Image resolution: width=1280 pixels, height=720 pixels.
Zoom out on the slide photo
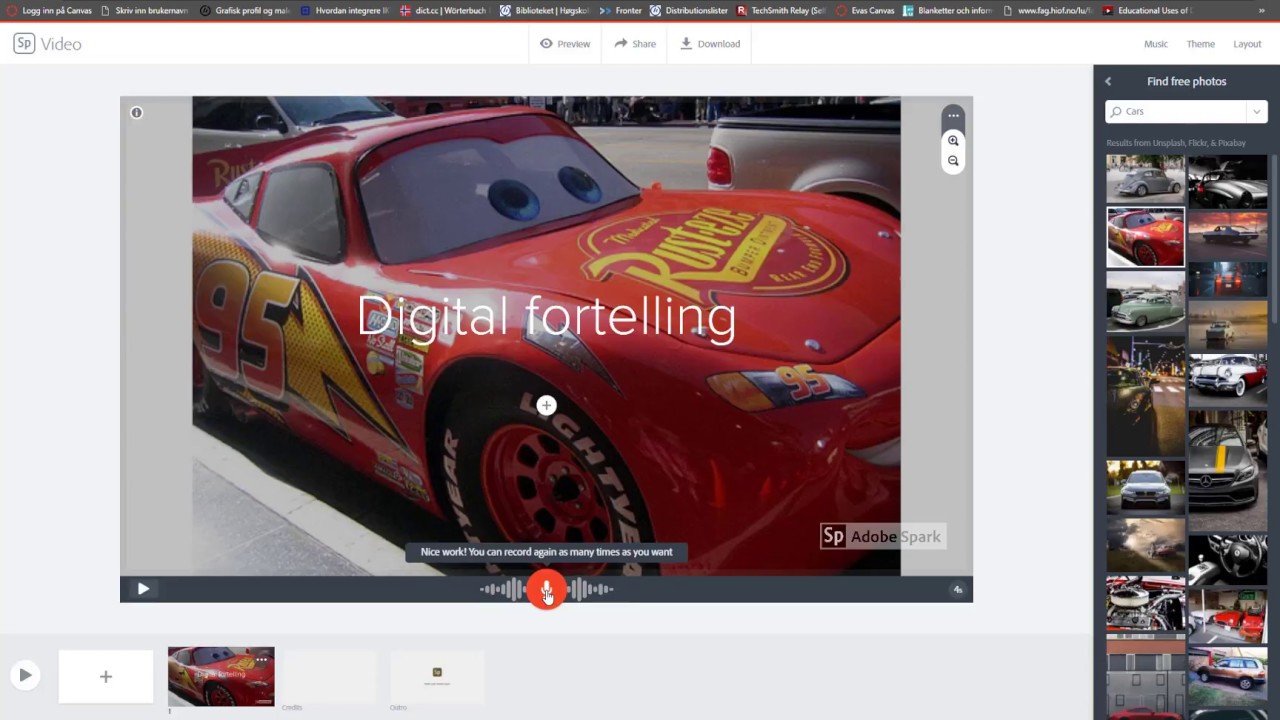coord(953,161)
